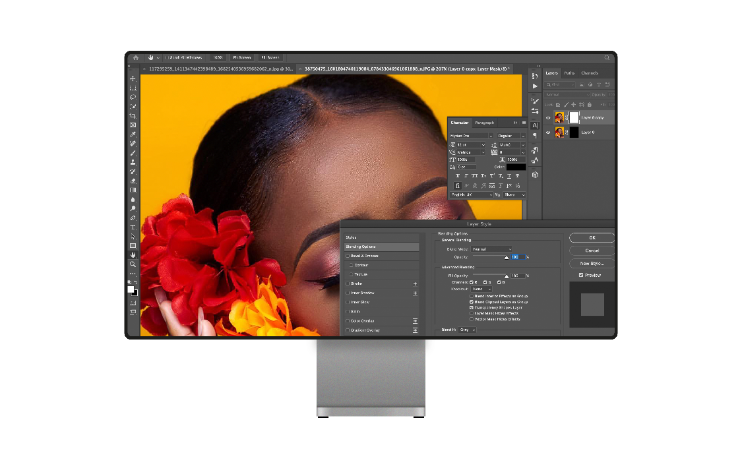742x476 pixels.
Task: Enable the Contour checkbox
Action: (352, 265)
